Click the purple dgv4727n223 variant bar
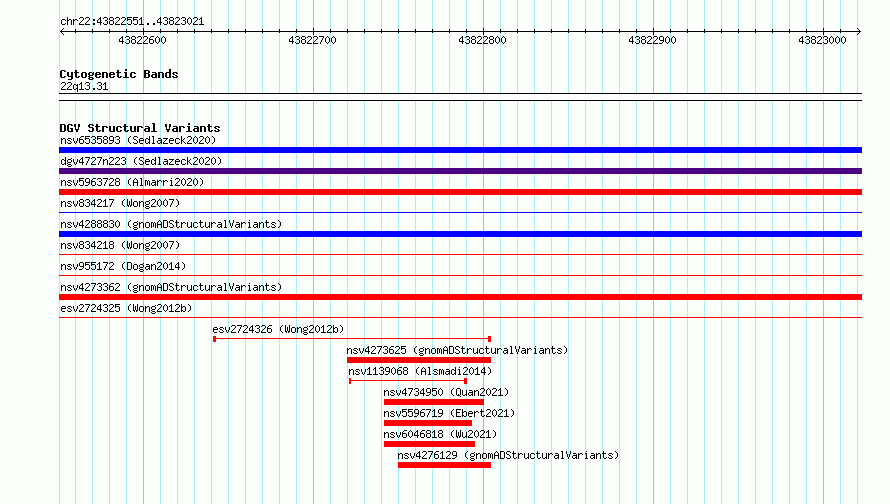This screenshot has width=890, height=504. click(460, 171)
